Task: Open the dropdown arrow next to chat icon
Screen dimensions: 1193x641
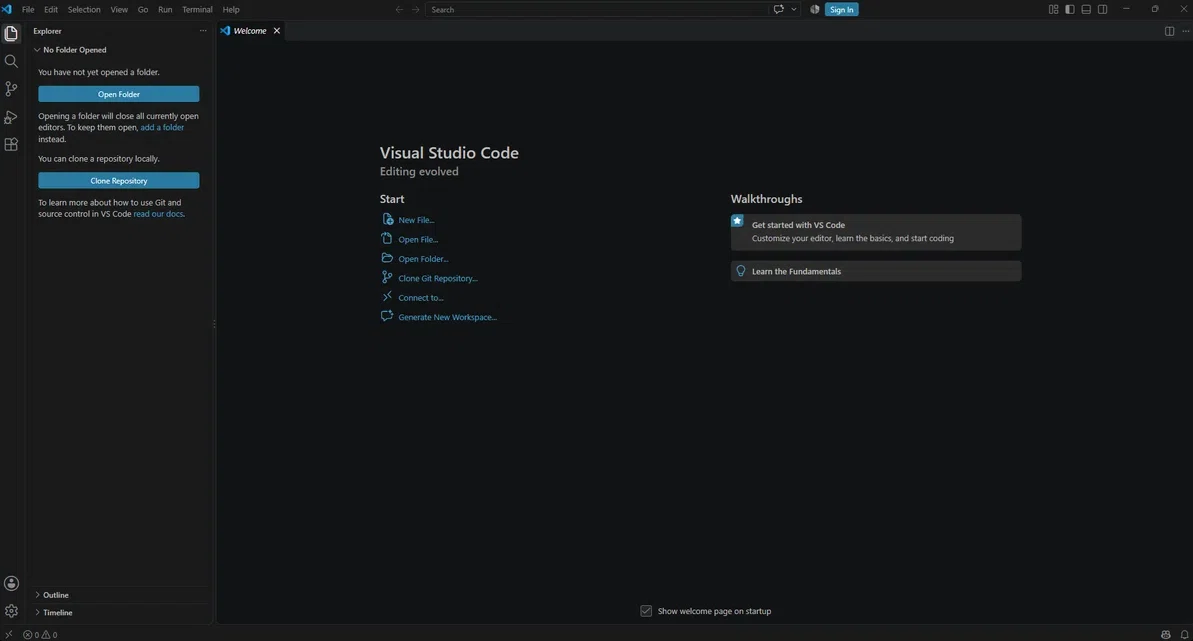Action: point(794,10)
